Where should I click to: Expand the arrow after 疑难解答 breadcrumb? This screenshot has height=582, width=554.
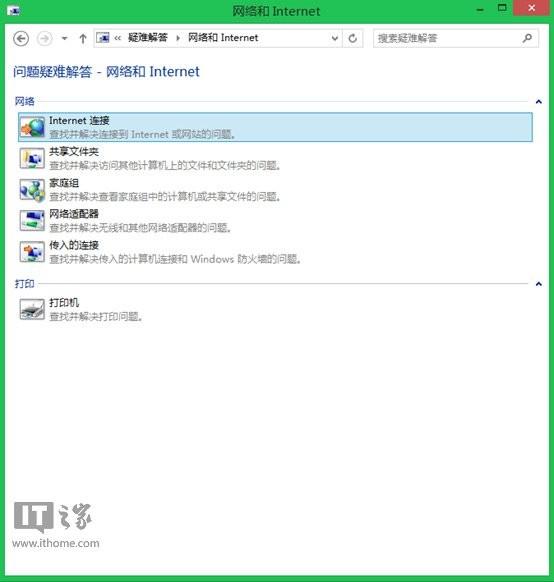pyautogui.click(x=178, y=38)
